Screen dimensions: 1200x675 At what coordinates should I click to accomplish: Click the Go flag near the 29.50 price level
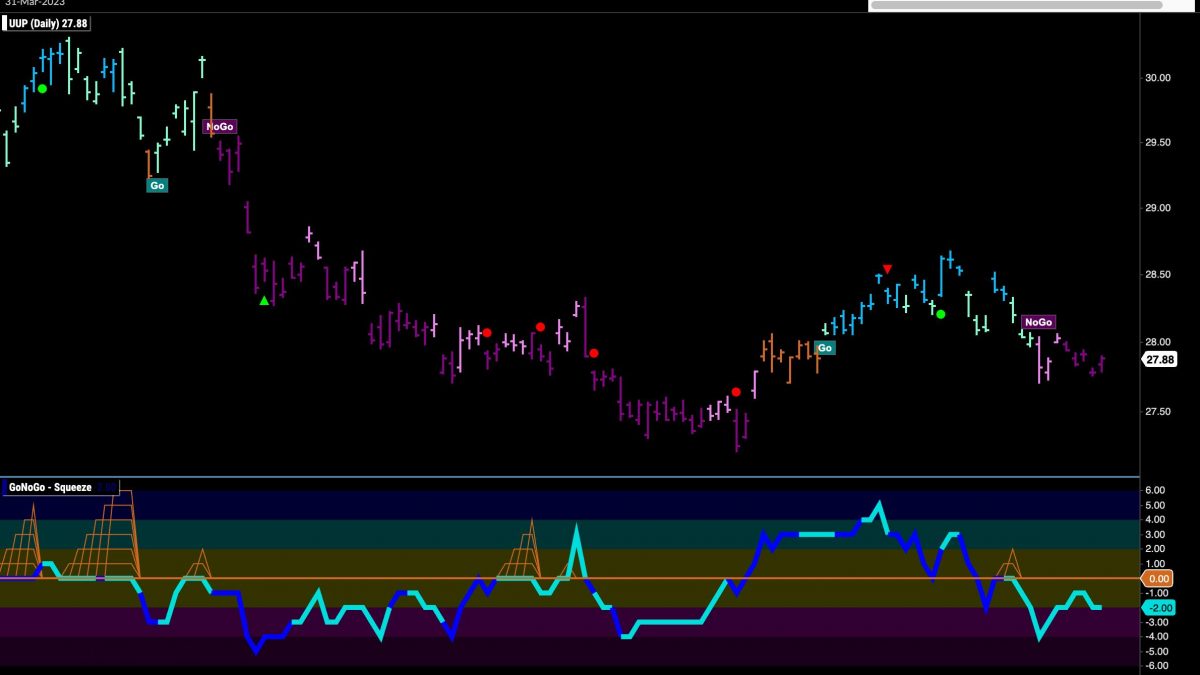pyautogui.click(x=157, y=185)
